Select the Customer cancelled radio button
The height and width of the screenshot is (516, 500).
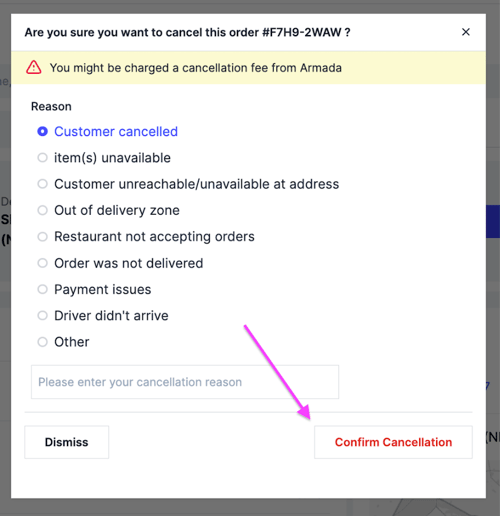(x=42, y=131)
